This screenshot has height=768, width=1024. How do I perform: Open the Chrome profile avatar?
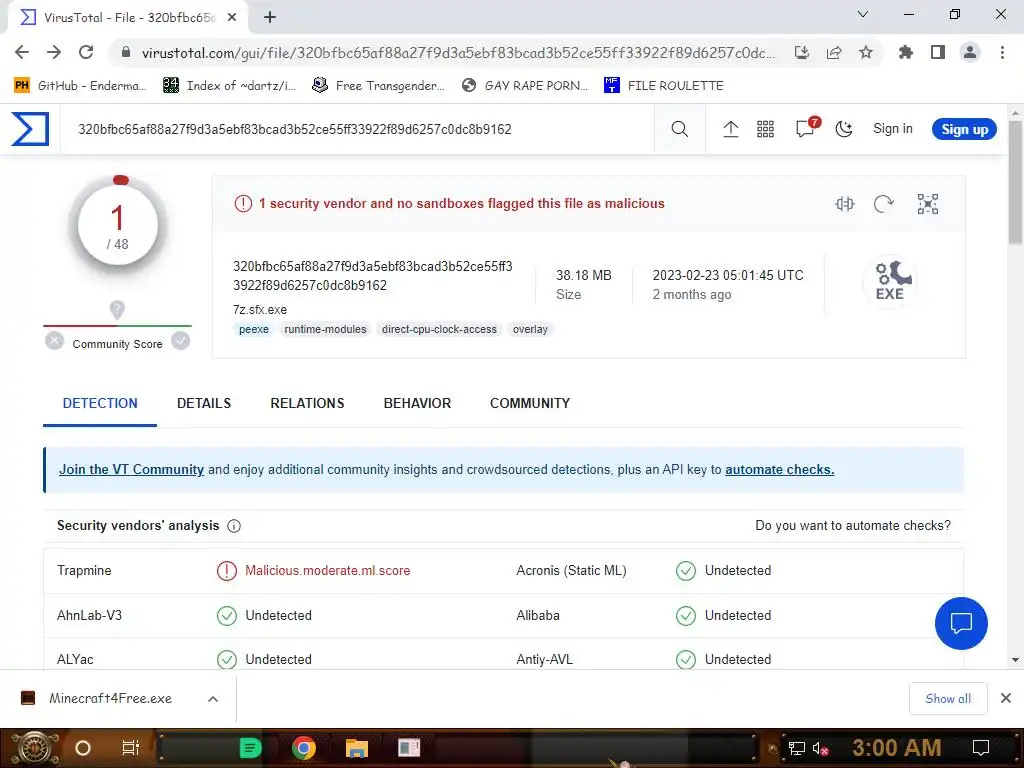point(970,52)
